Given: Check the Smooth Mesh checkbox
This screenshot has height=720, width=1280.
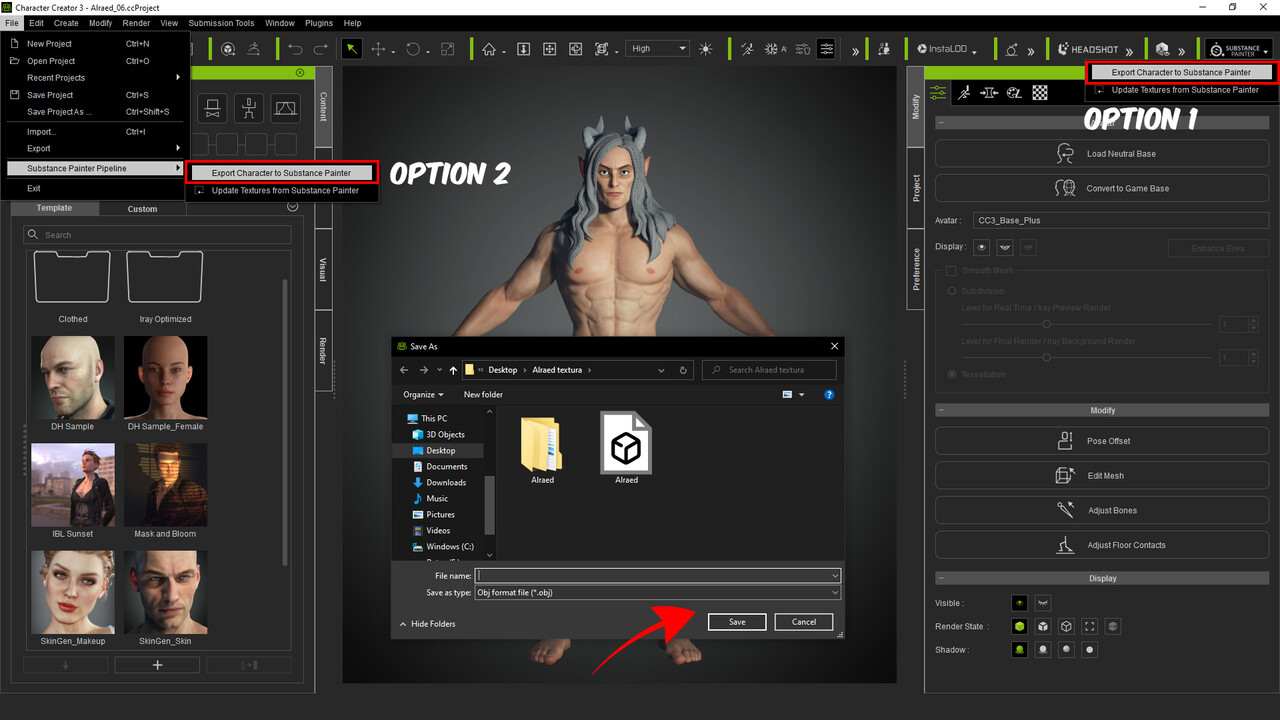Looking at the screenshot, I should pos(952,271).
